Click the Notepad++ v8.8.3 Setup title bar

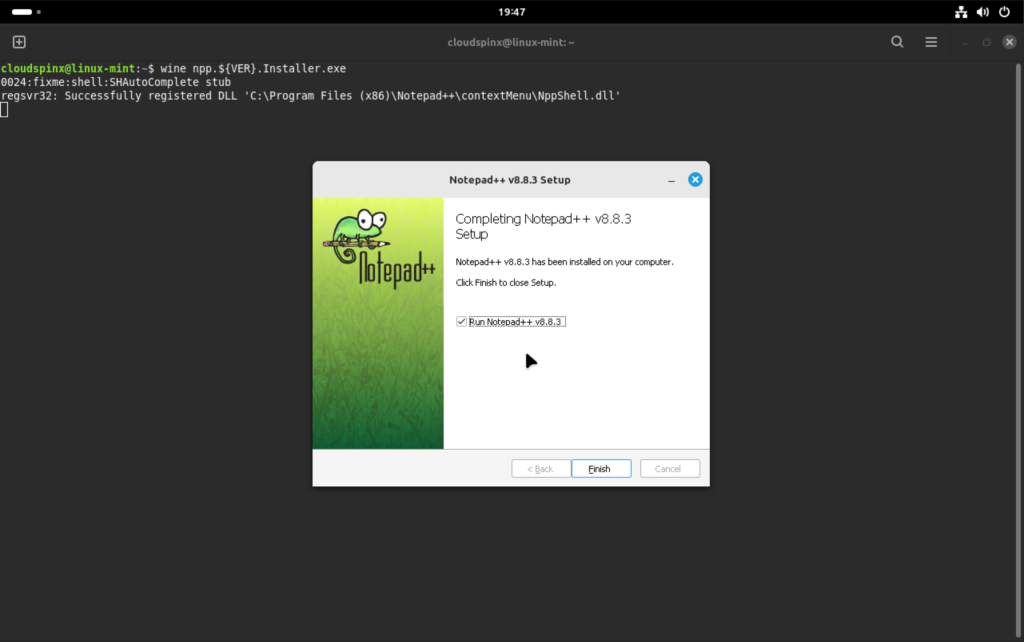[x=510, y=180]
